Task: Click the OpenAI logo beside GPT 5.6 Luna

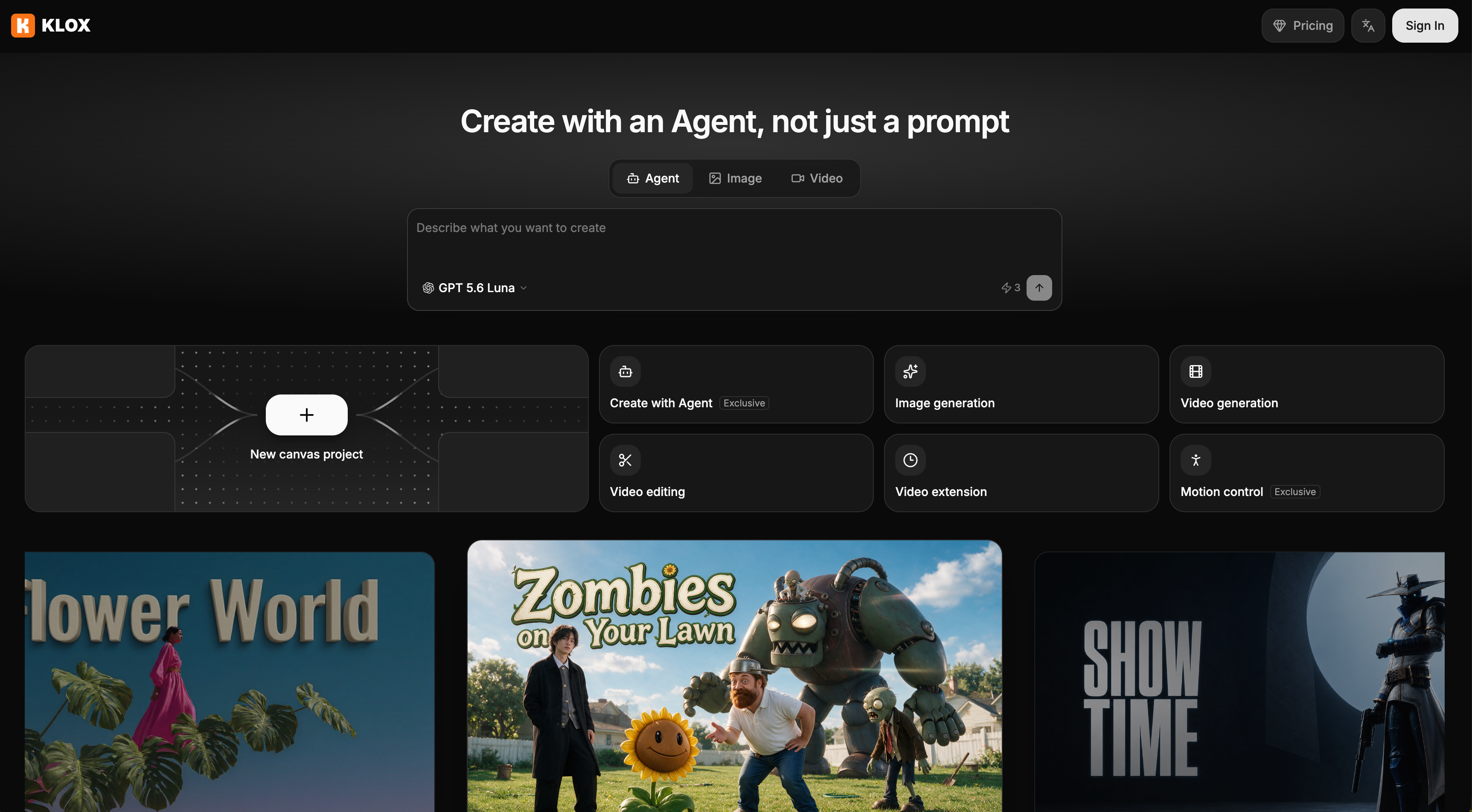Action: tap(428, 288)
